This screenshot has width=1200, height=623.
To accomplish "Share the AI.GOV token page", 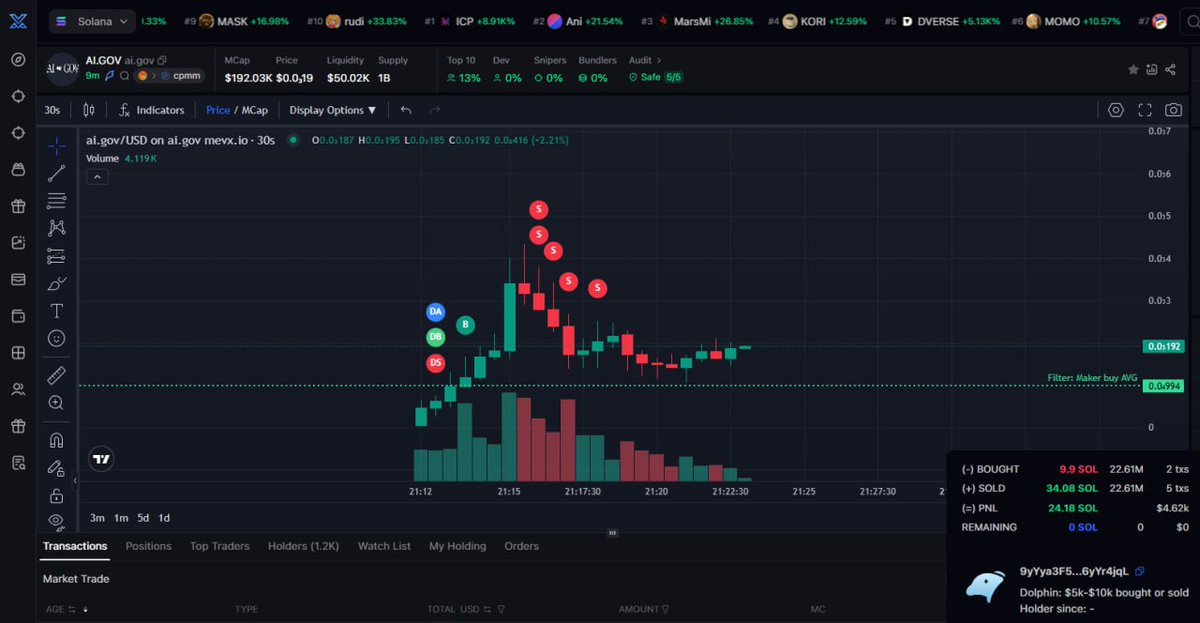I will coord(1171,69).
